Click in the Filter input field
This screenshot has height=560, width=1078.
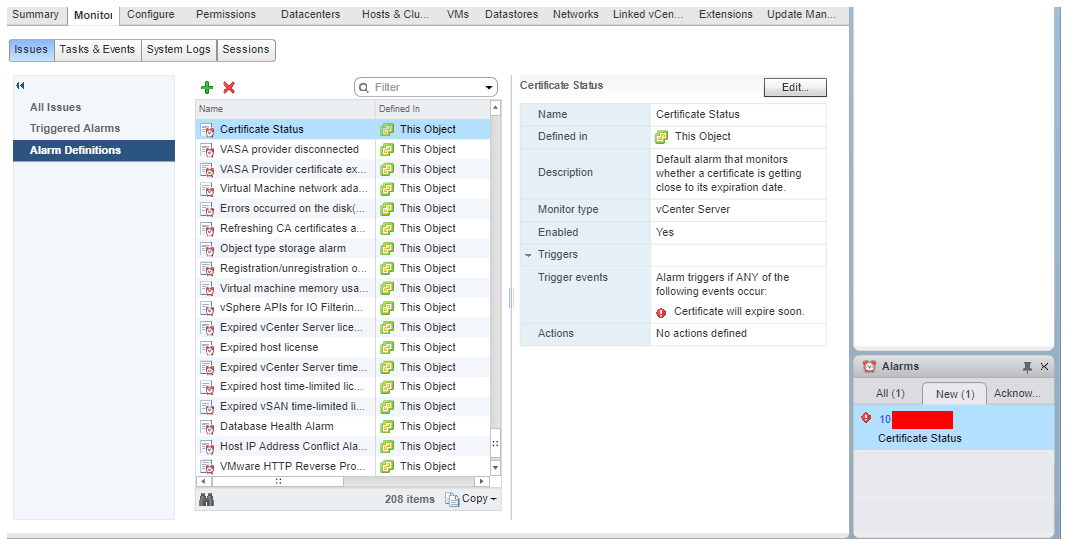point(426,88)
